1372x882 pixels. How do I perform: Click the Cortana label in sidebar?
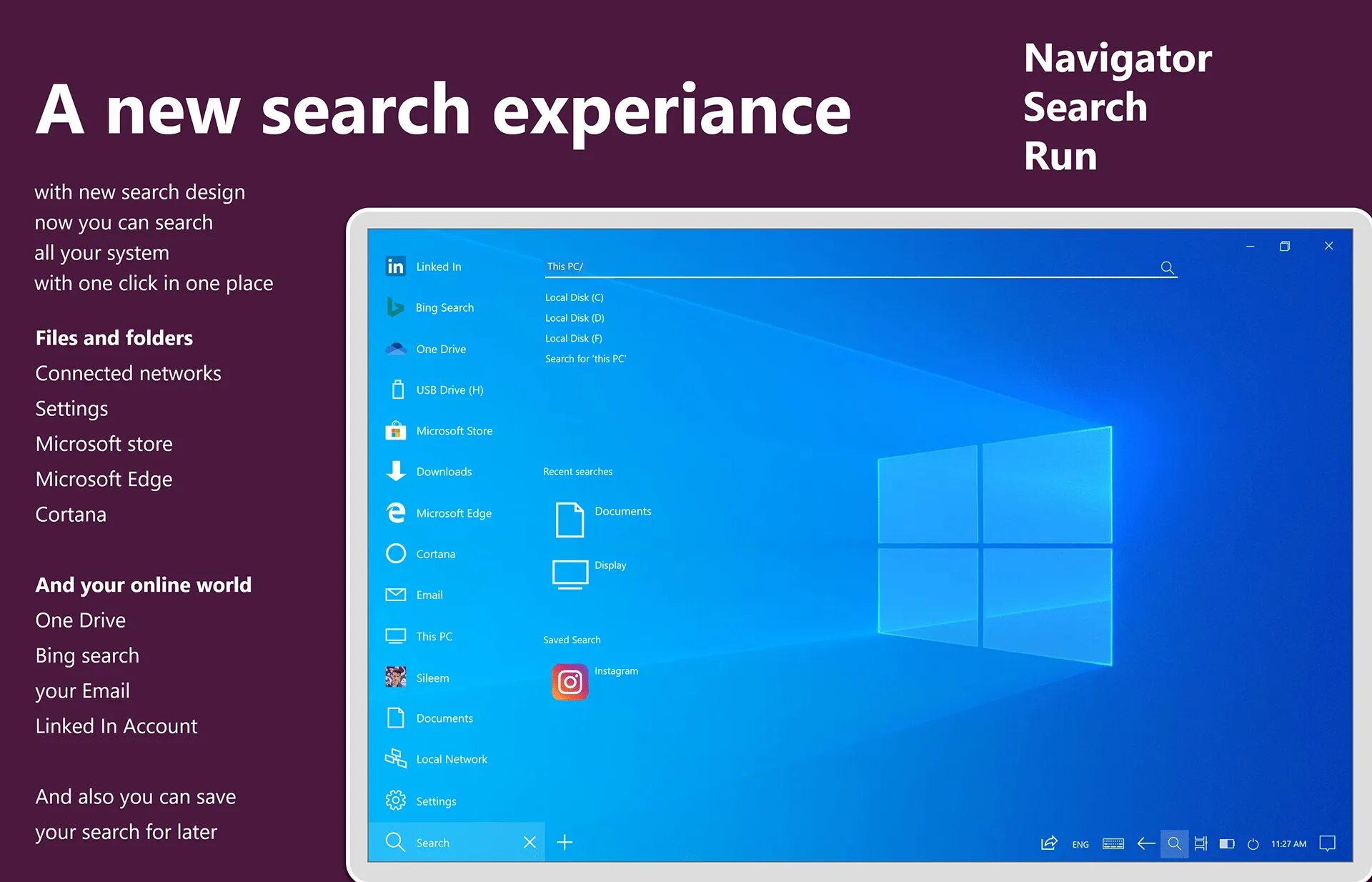tap(435, 554)
